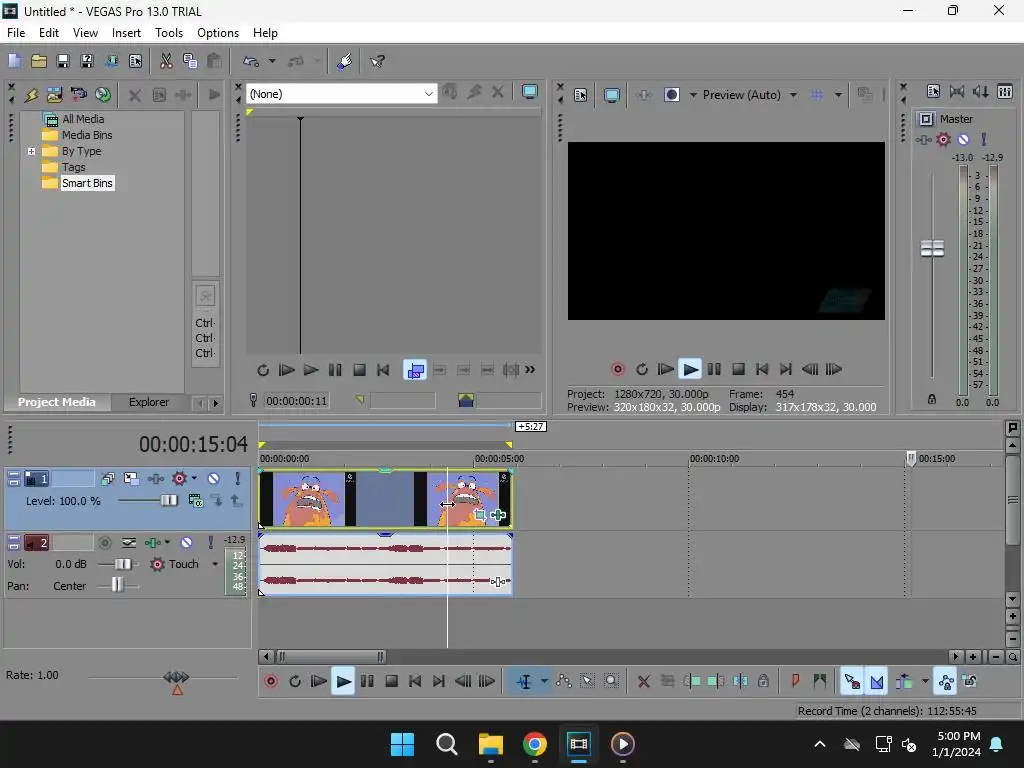Open the Preview (Auto) quality dropdown
Image resolution: width=1024 pixels, height=768 pixels.
[793, 95]
